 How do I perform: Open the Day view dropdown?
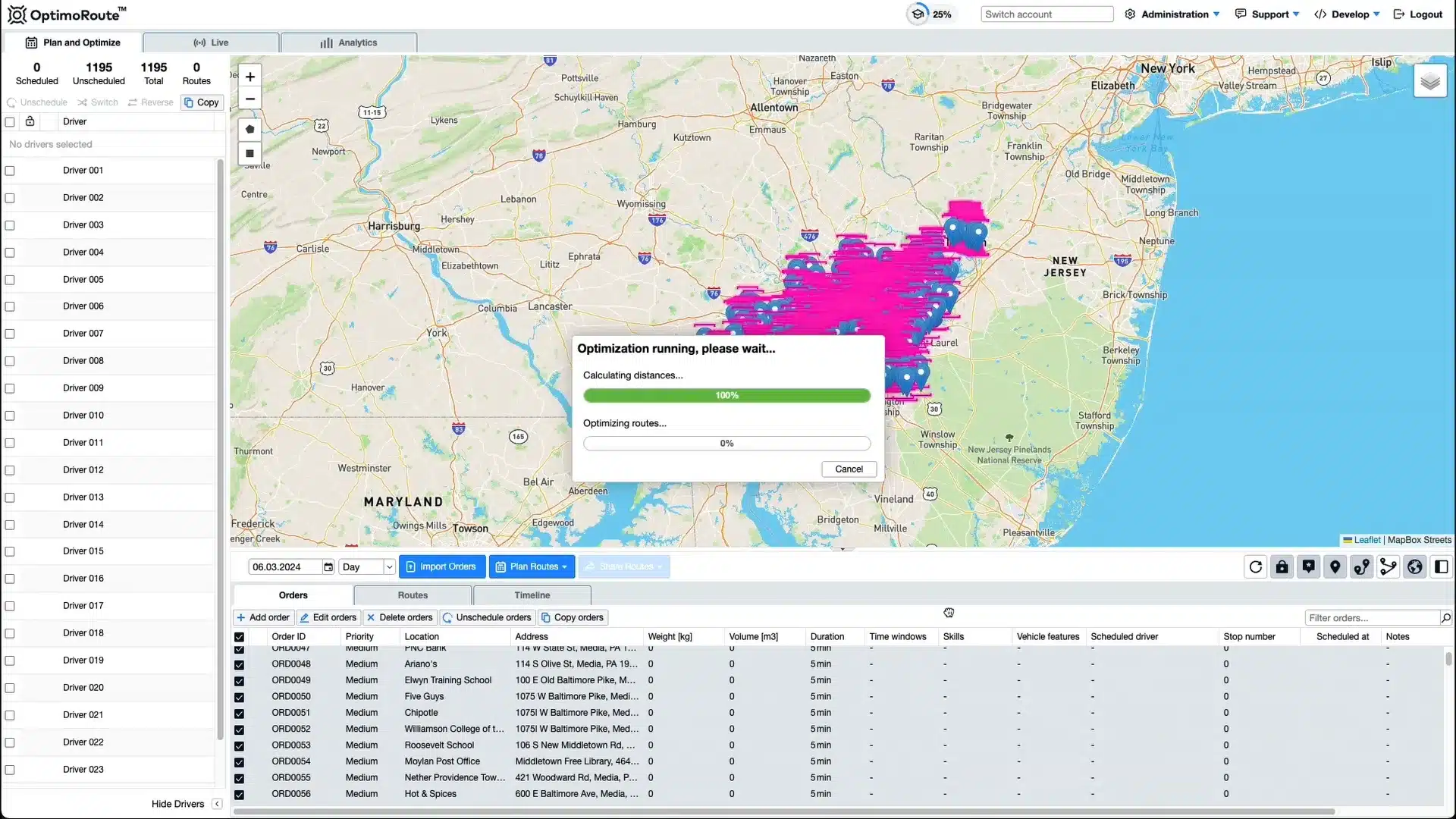tap(366, 566)
